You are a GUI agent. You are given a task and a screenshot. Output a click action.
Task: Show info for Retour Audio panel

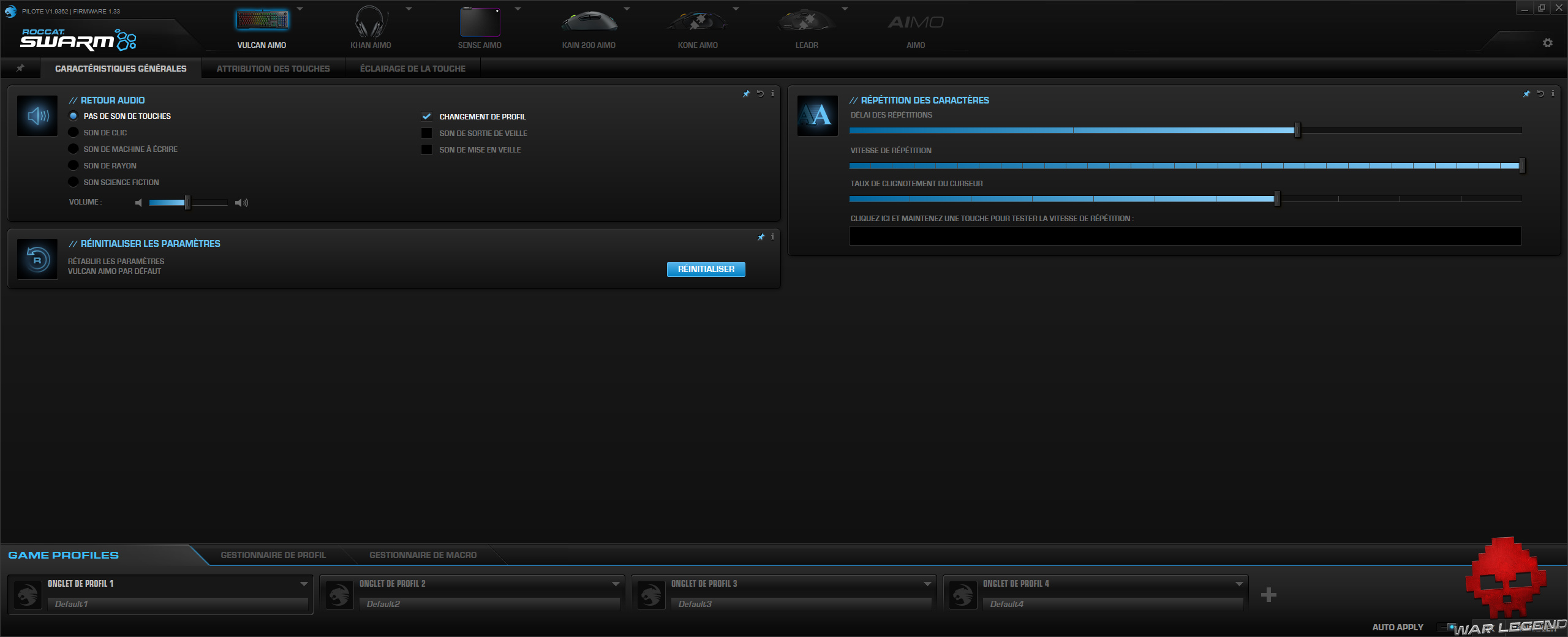pyautogui.click(x=772, y=94)
